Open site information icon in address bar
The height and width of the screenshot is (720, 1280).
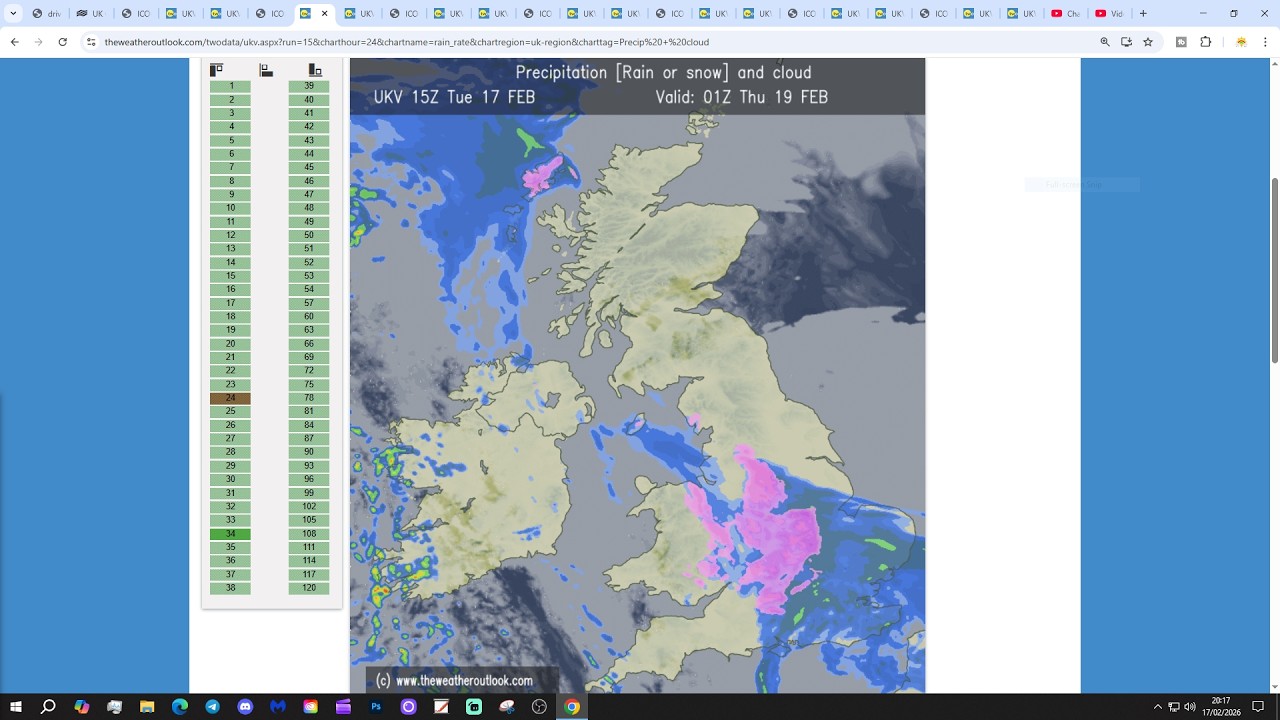(x=91, y=42)
